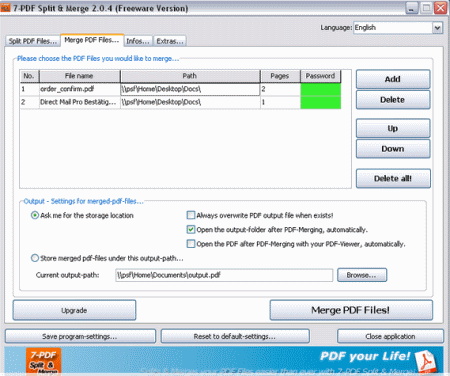Click Merge PDF Files! button
Image resolution: width=450 pixels, height=376 pixels.
coord(351,310)
